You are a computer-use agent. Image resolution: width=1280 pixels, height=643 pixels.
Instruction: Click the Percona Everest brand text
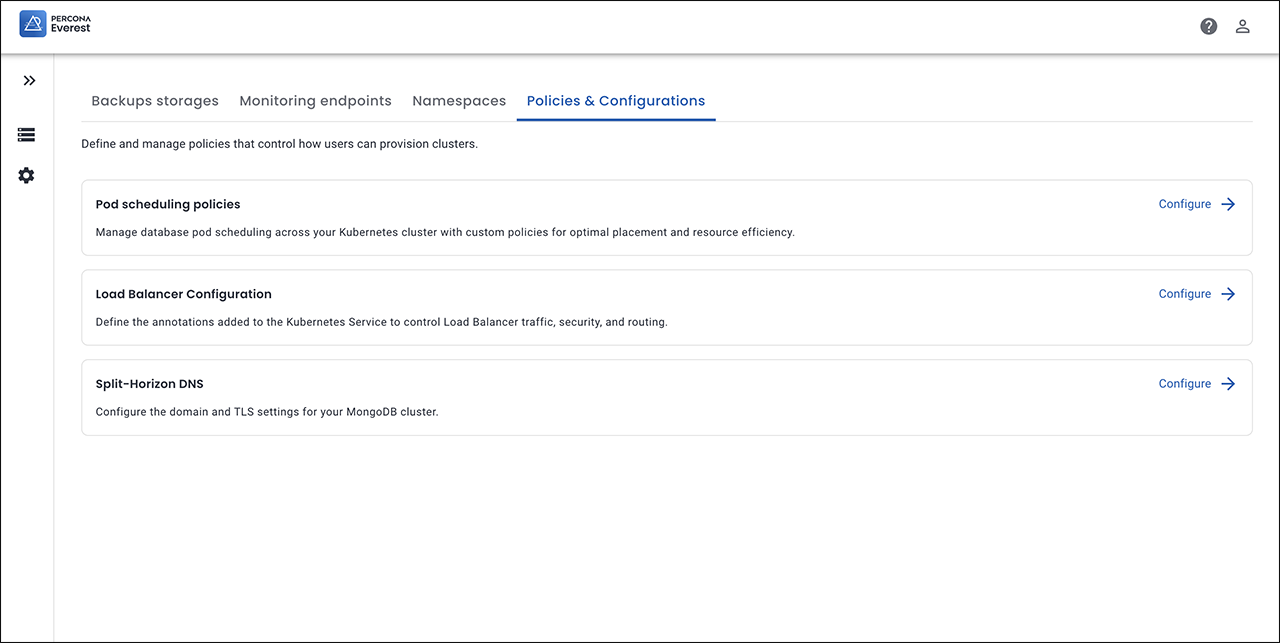coord(70,24)
